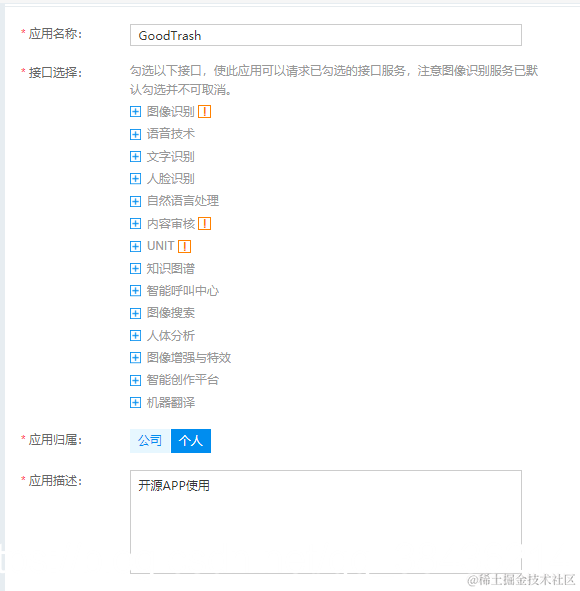Expand the 知识图谱 interface group
580x591 pixels.
(135, 268)
